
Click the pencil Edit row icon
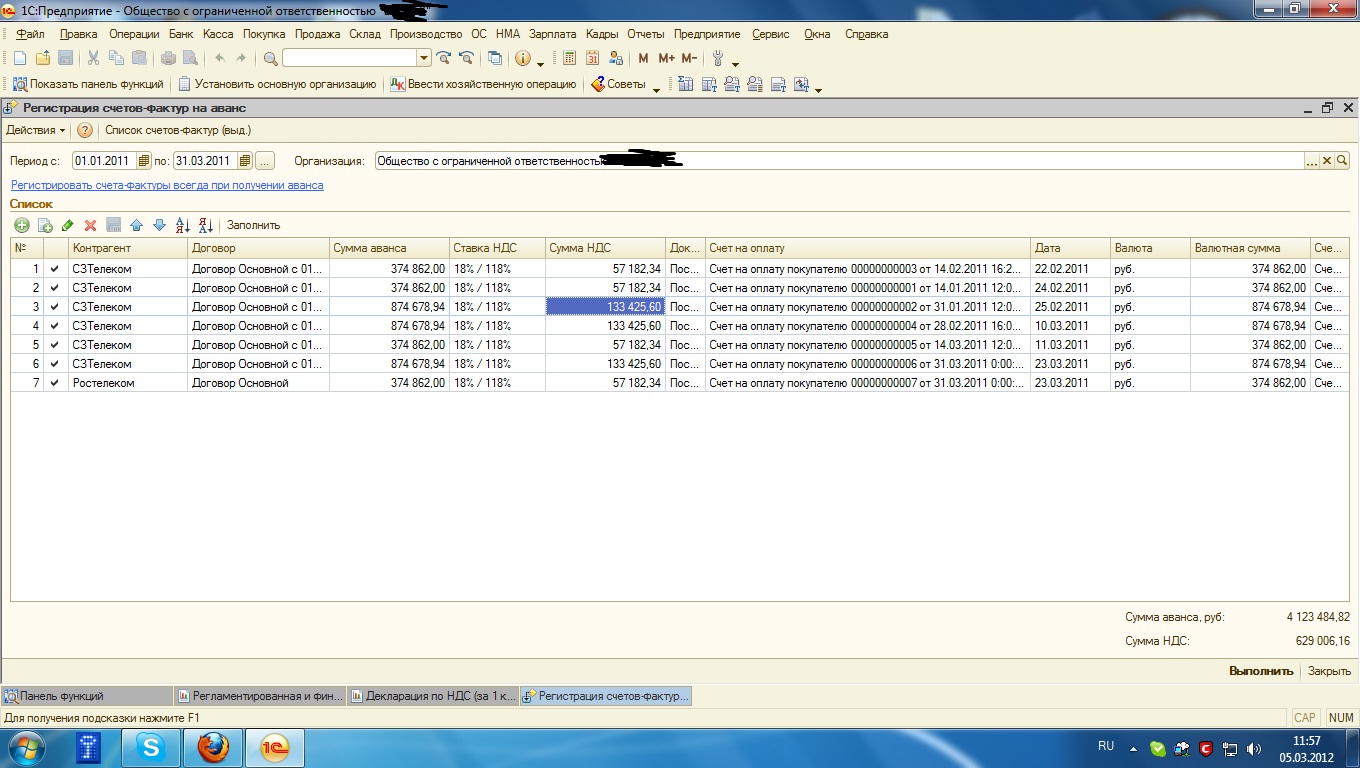tap(67, 225)
